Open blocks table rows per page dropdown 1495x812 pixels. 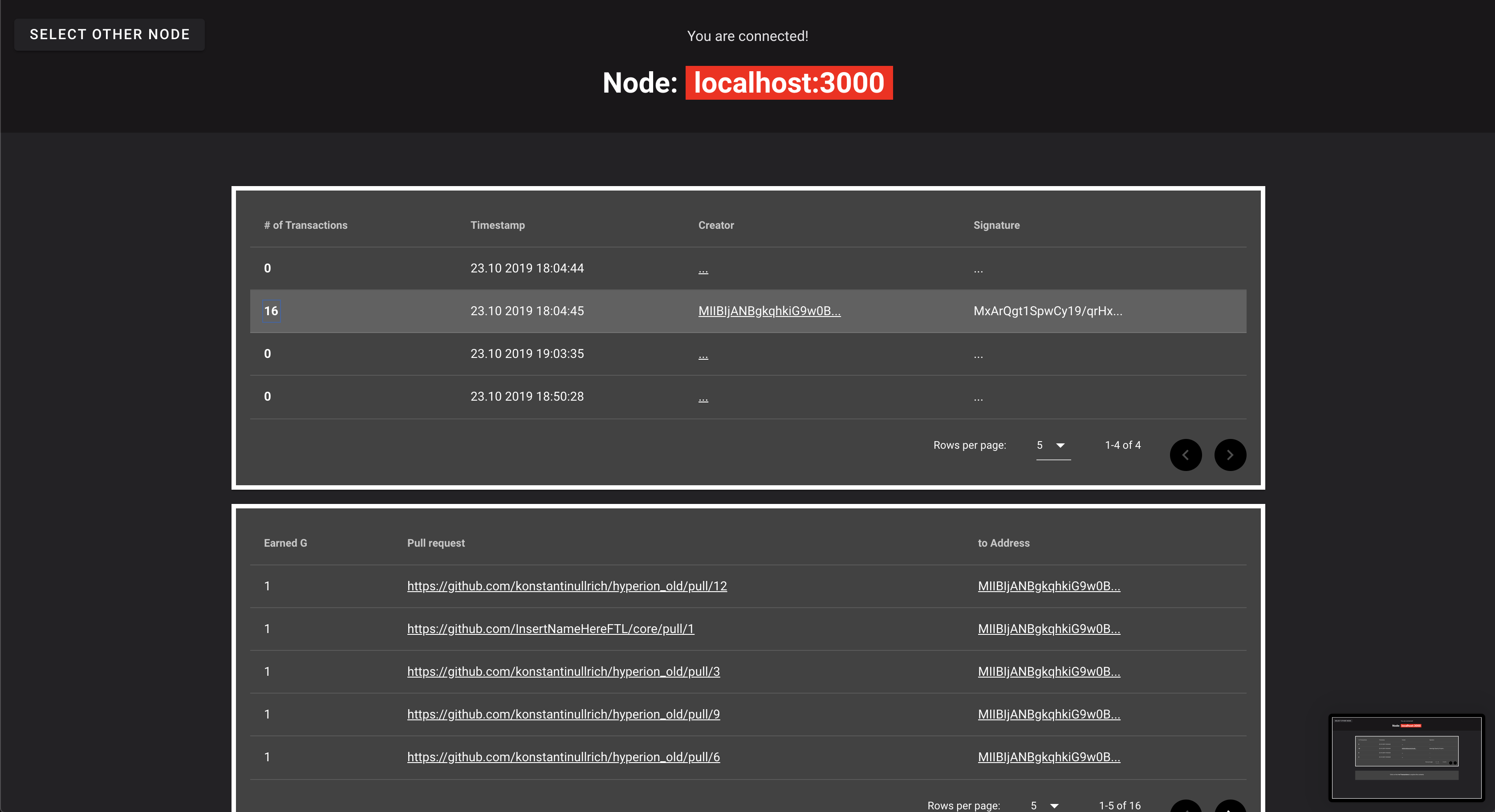click(x=1052, y=445)
